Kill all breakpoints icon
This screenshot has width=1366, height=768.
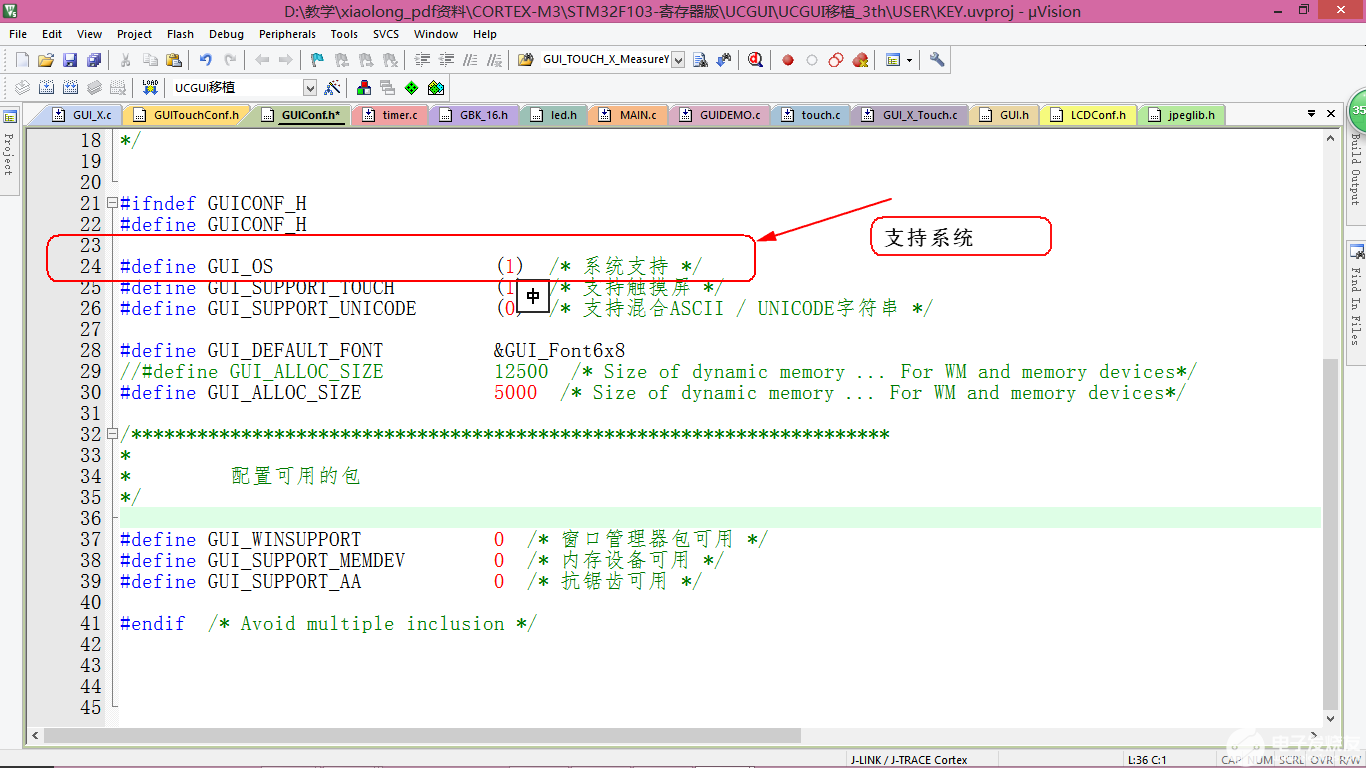pos(860,60)
